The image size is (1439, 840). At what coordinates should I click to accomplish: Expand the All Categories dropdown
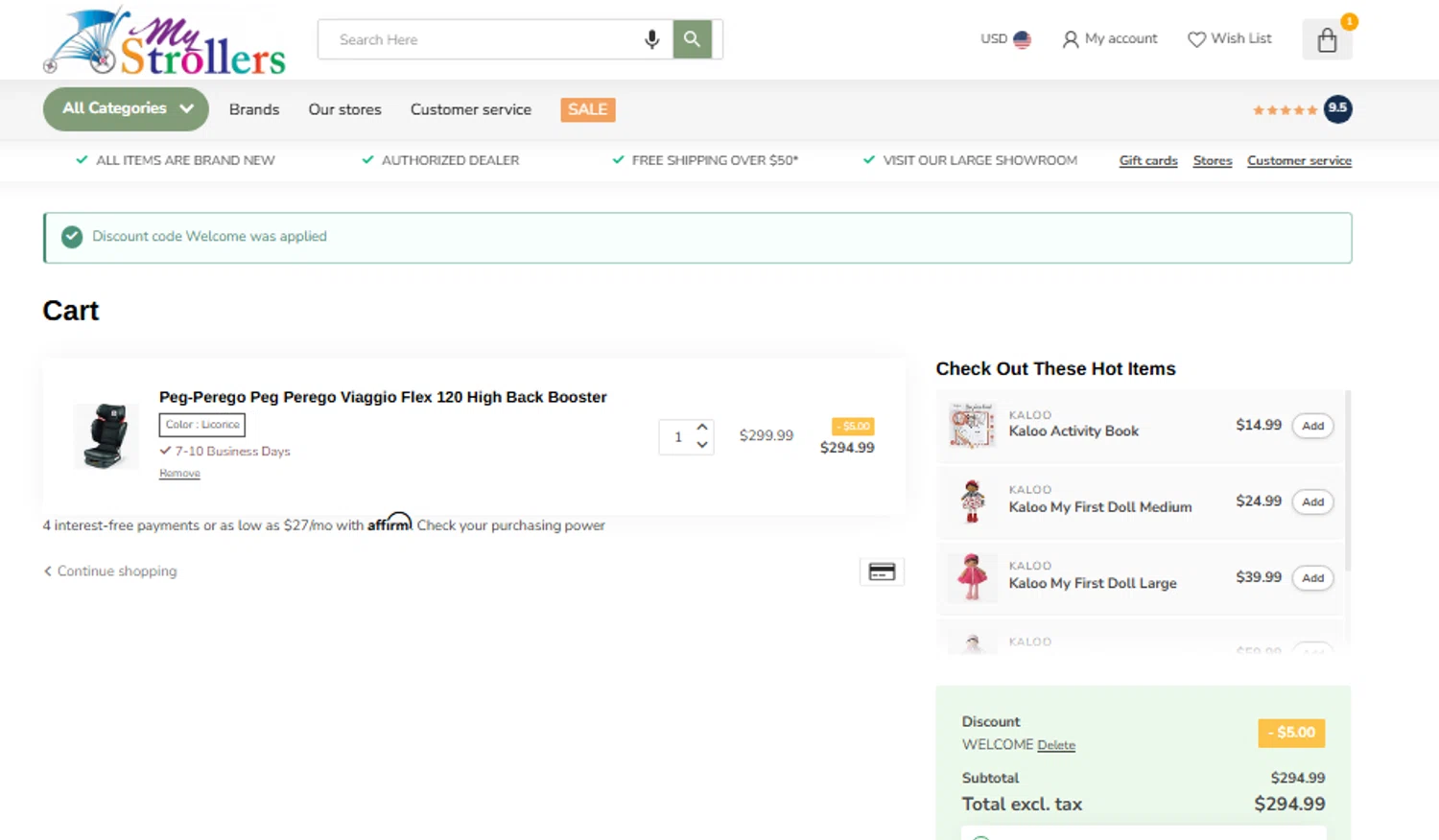(x=126, y=108)
